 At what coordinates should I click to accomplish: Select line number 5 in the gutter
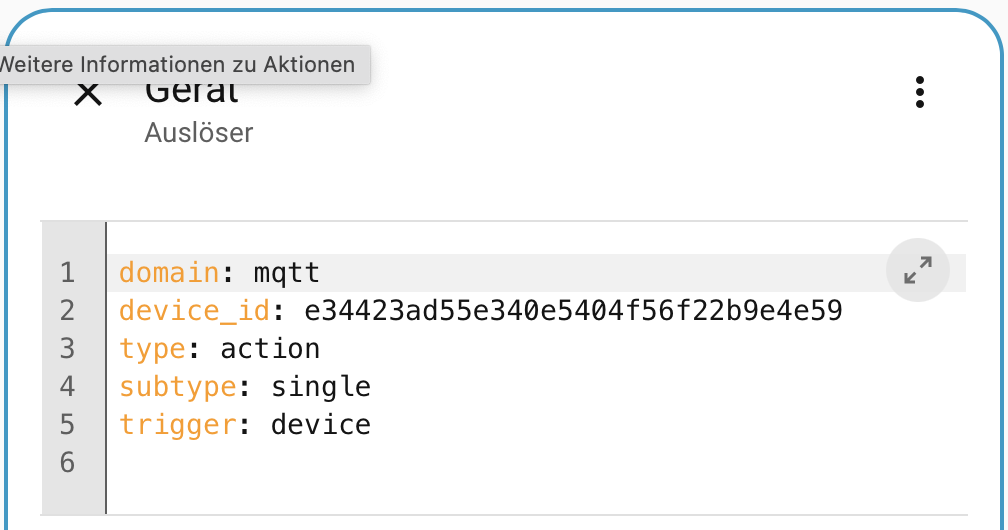(x=68, y=425)
